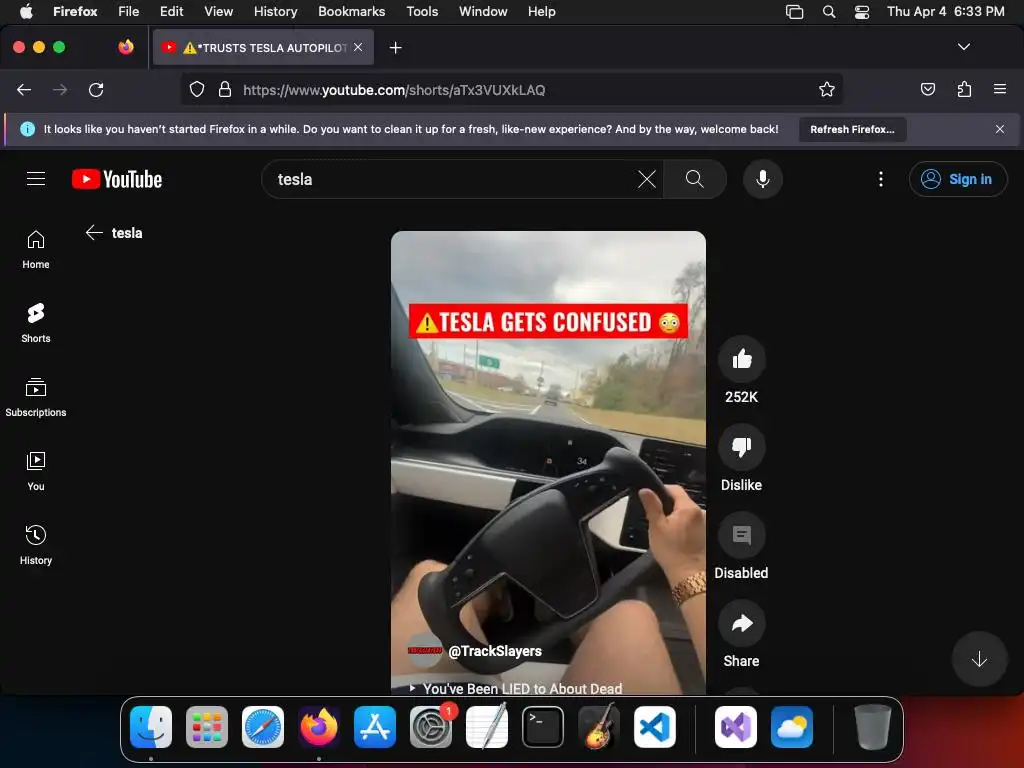Open Control Center in menu bar
This screenshot has width=1024, height=768.
pyautogui.click(x=861, y=11)
